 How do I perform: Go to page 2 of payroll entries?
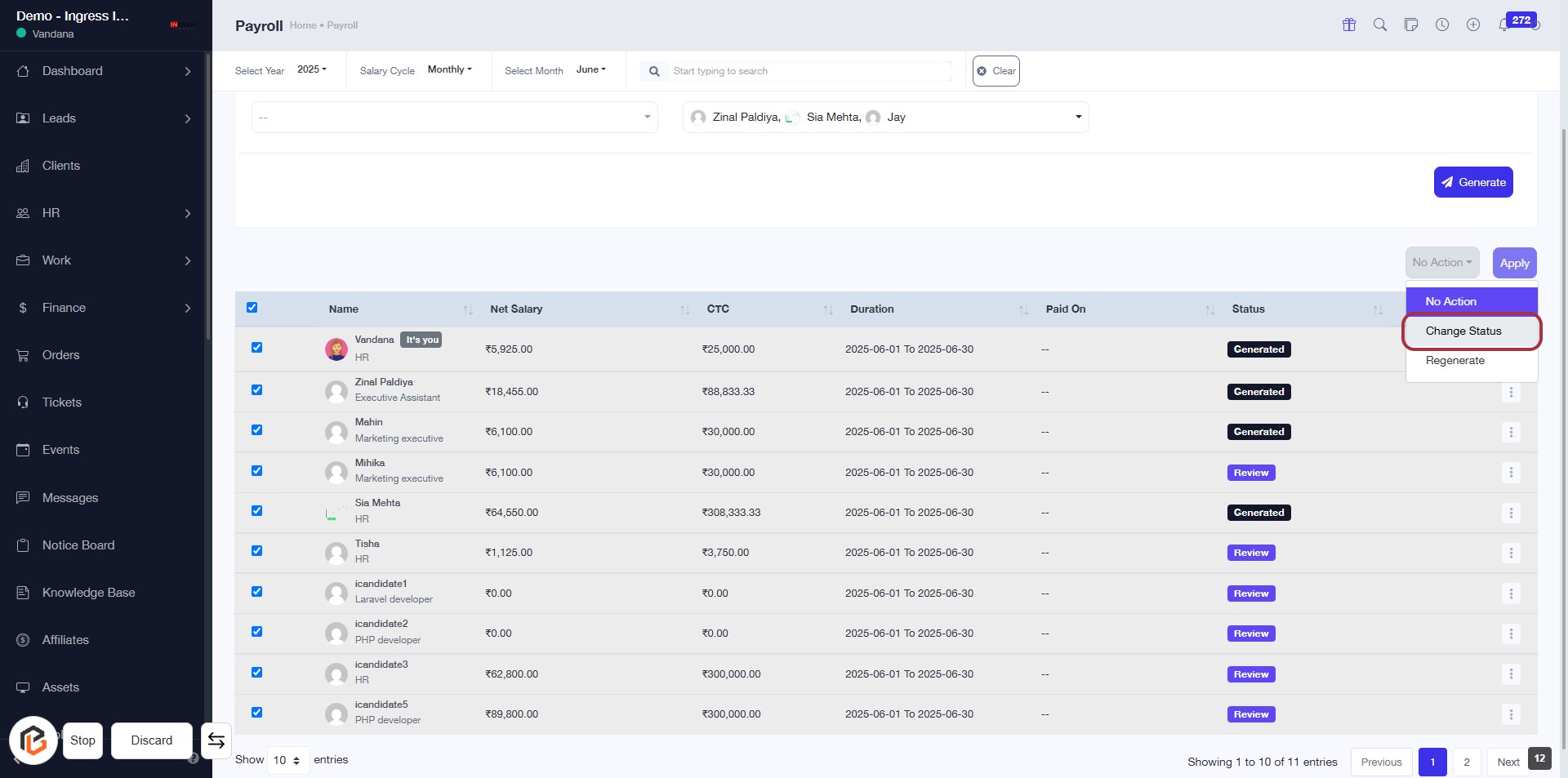[1466, 762]
